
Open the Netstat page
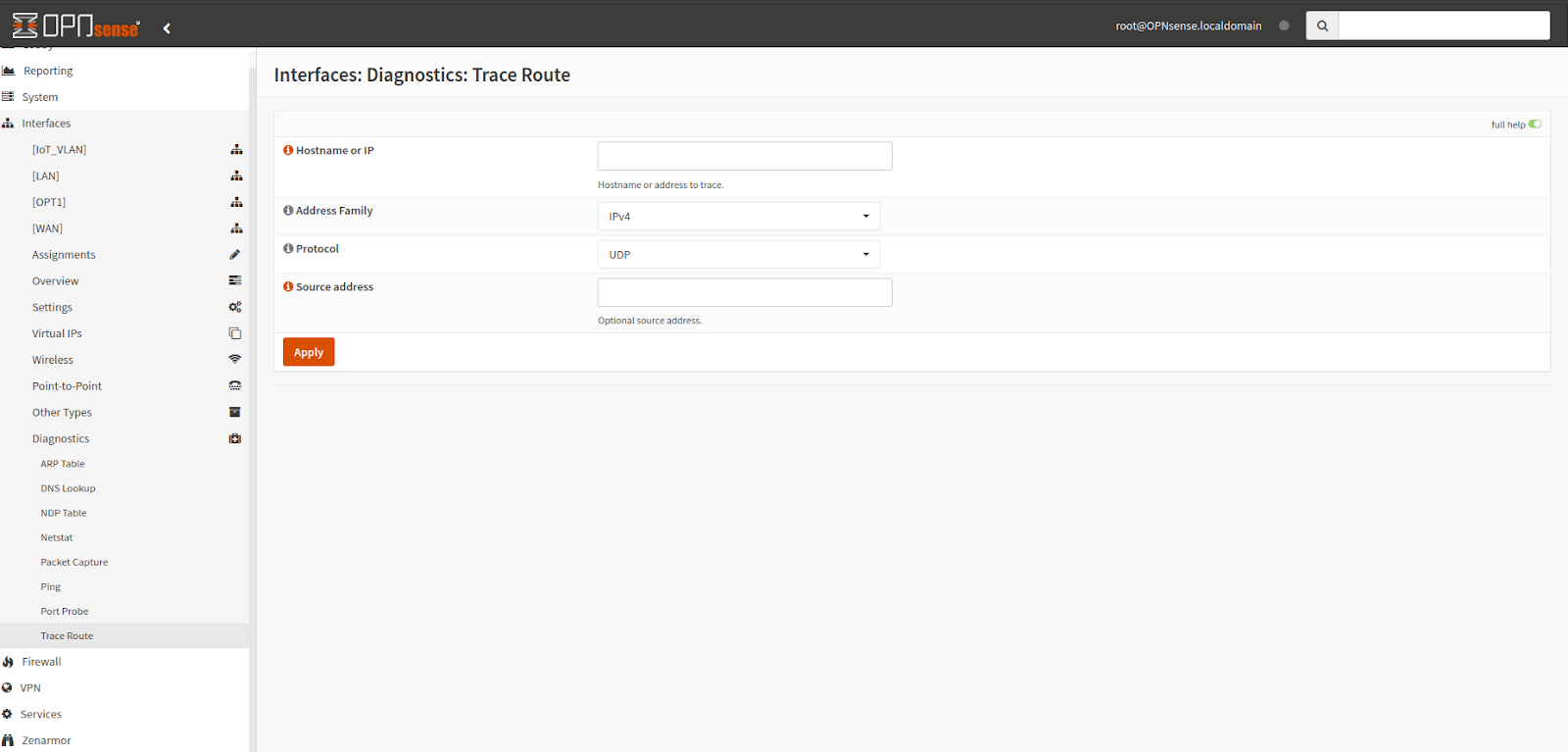57,537
